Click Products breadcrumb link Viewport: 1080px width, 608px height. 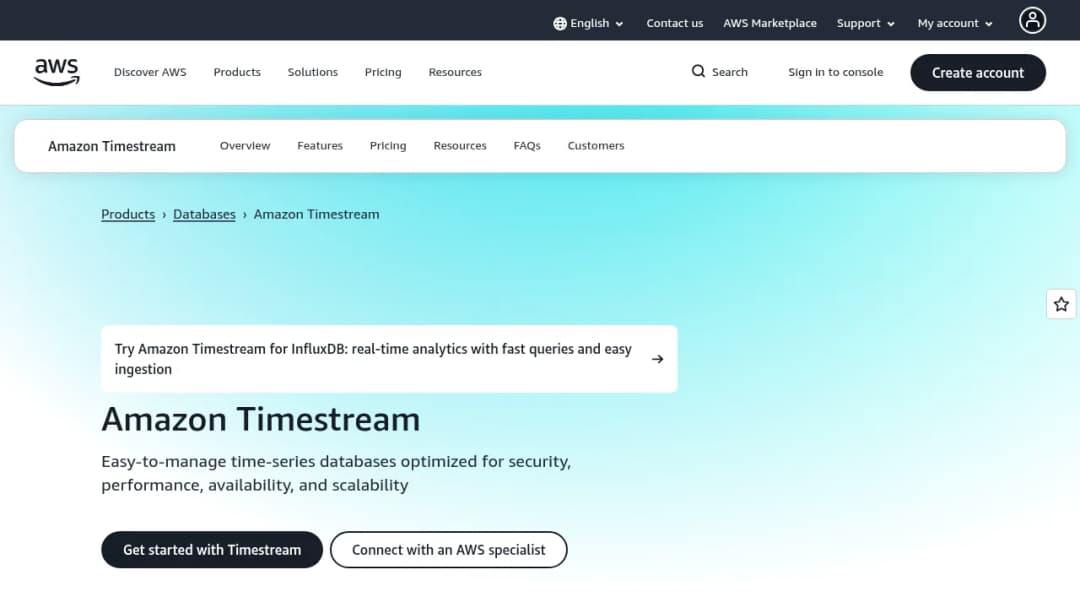pos(128,214)
